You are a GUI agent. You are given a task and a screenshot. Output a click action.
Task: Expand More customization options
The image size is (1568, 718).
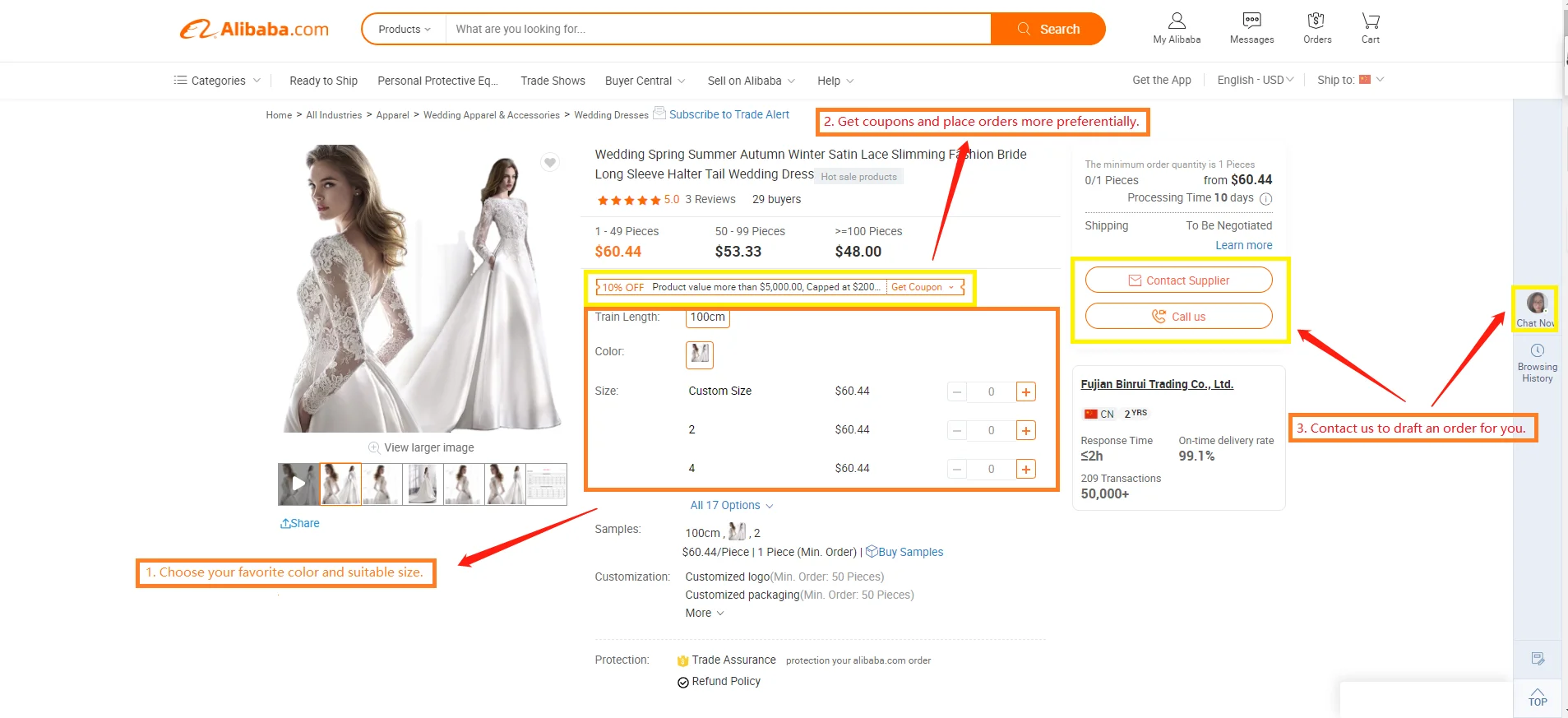click(x=705, y=613)
